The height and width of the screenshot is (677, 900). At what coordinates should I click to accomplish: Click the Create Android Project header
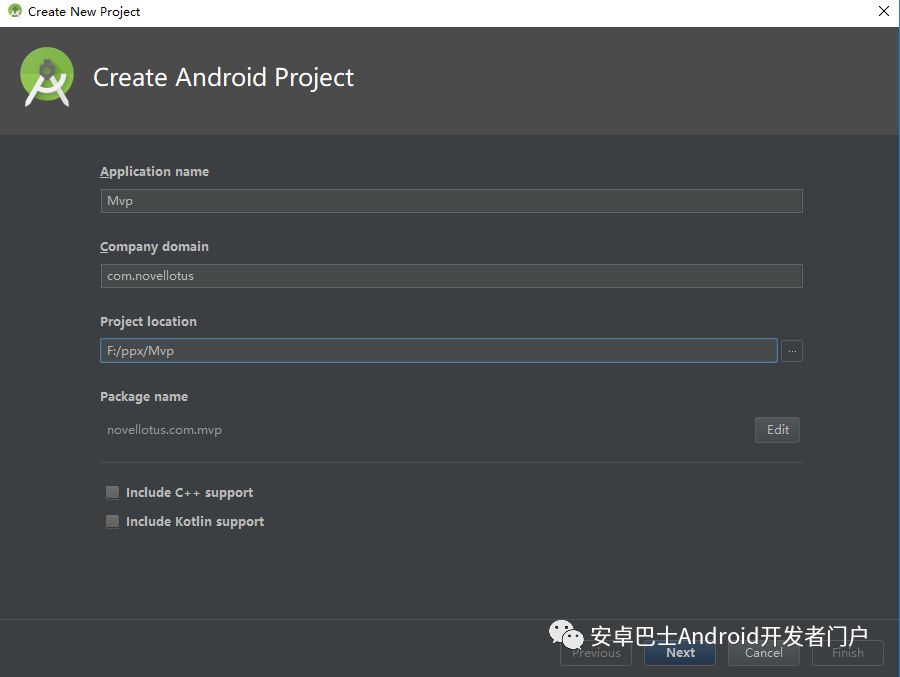tap(223, 77)
